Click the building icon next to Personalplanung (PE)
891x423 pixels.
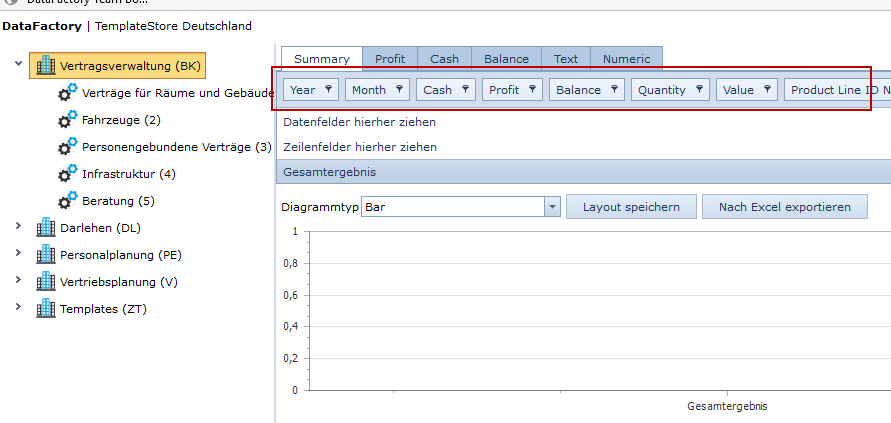(x=46, y=255)
